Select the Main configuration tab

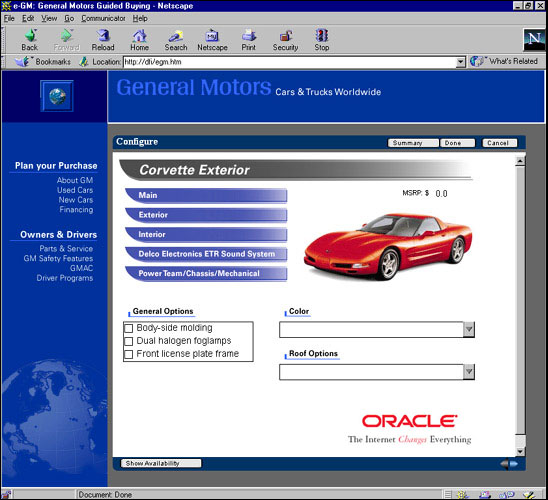206,195
